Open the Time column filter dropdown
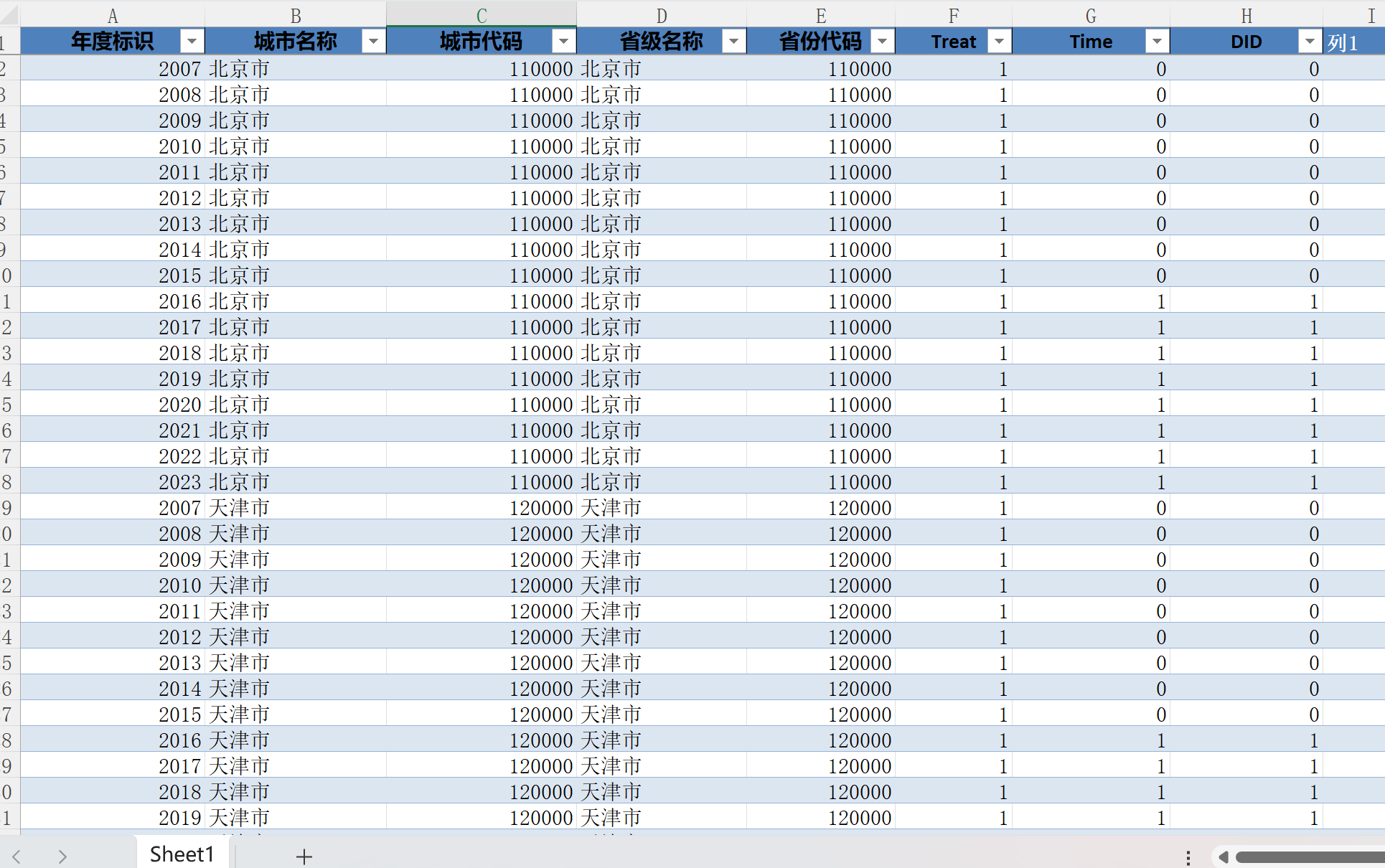This screenshot has height=868, width=1385. [x=1157, y=42]
